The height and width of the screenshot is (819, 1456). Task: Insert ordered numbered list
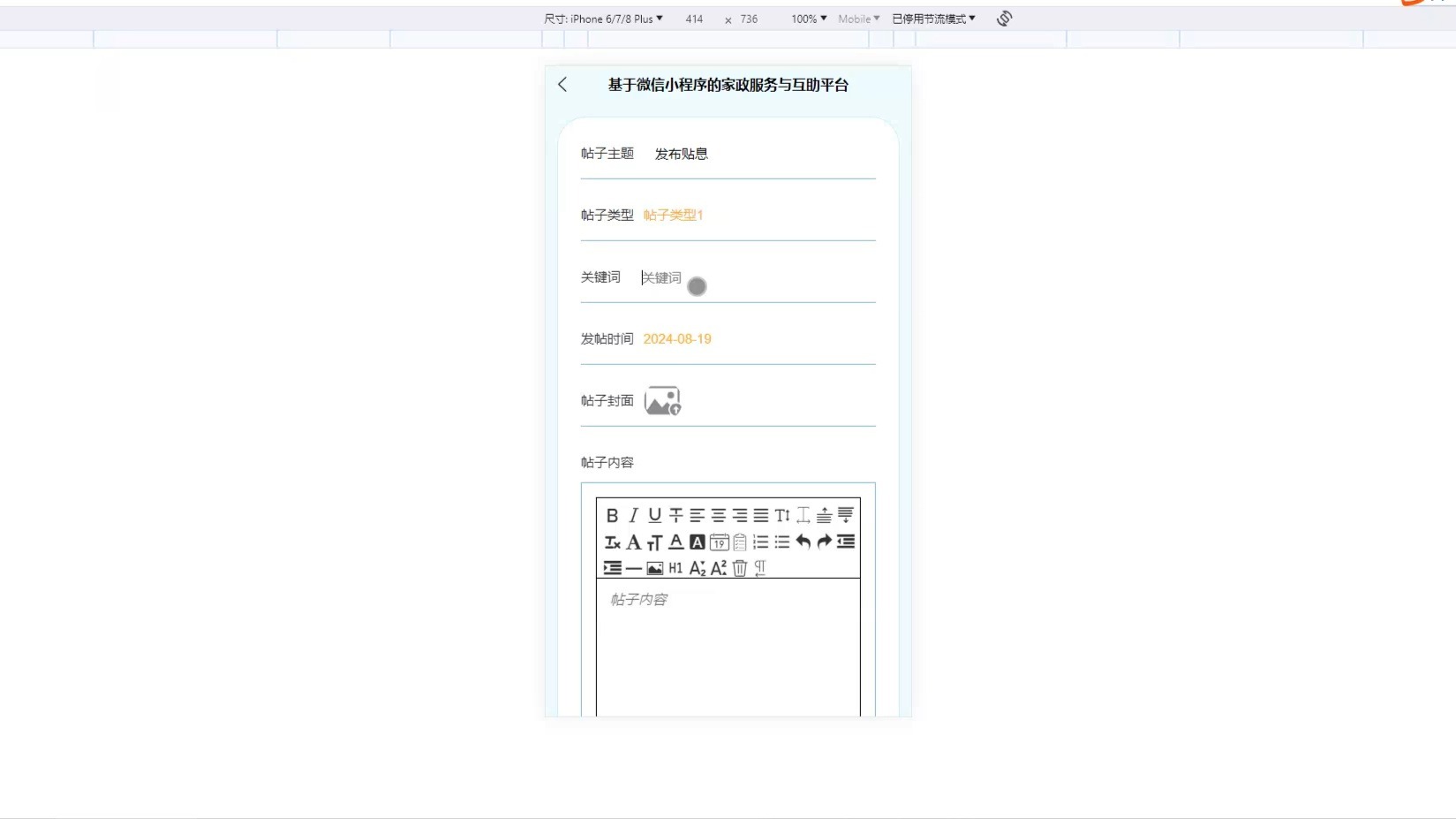[x=760, y=542]
